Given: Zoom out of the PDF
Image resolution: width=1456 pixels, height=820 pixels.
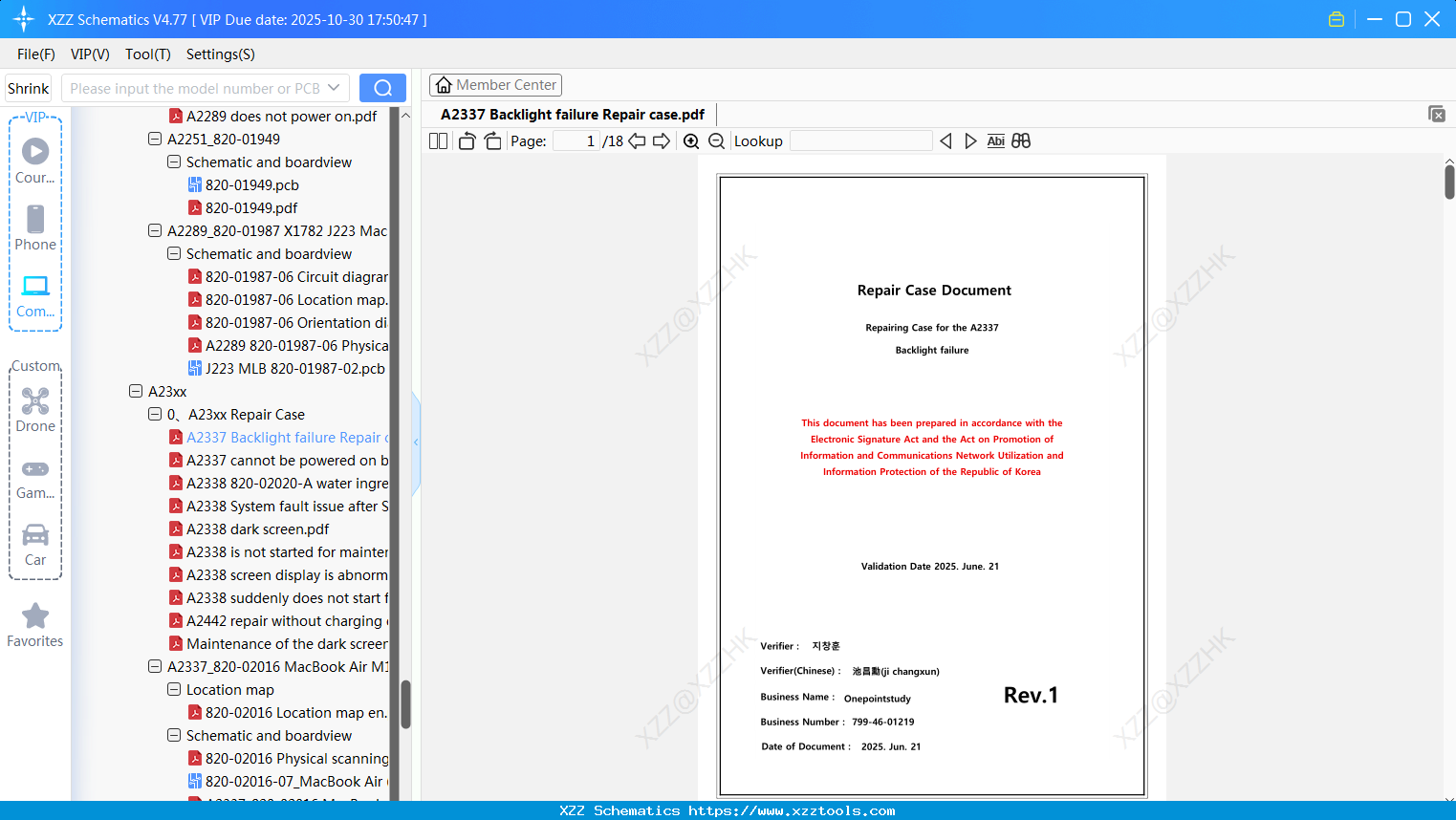Looking at the screenshot, I should [x=716, y=141].
